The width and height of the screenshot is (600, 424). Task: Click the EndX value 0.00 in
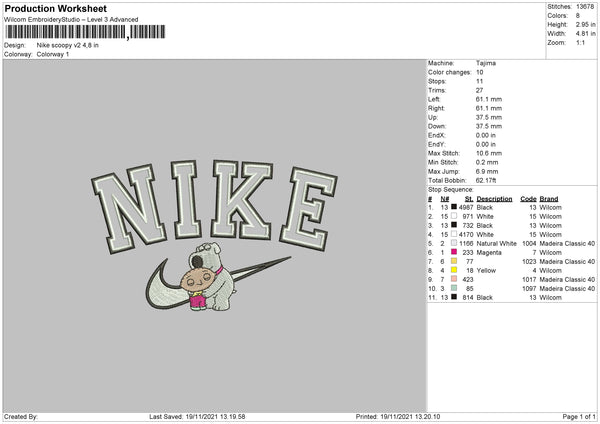486,135
